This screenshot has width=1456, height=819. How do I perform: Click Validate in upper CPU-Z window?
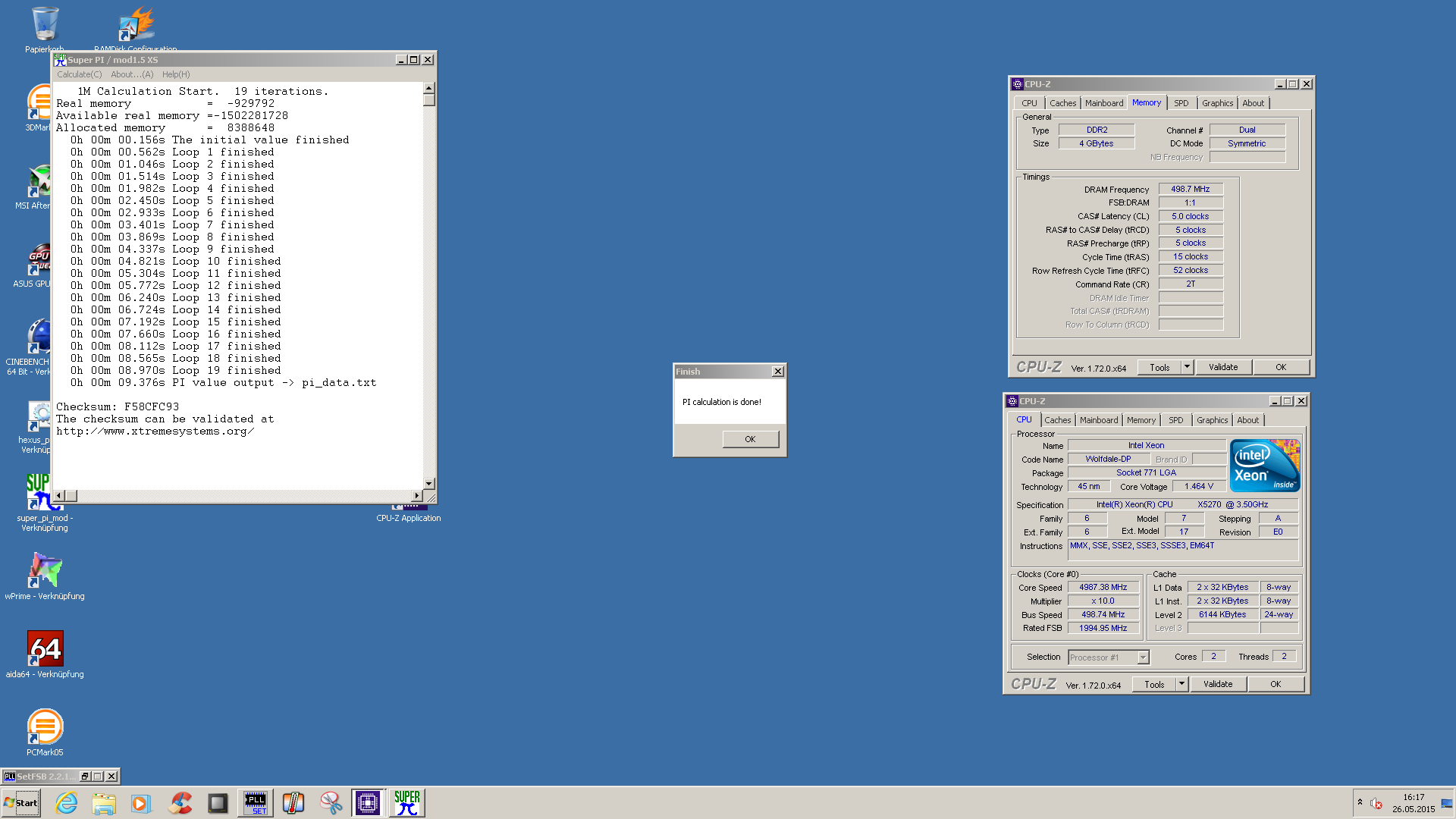click(1223, 368)
